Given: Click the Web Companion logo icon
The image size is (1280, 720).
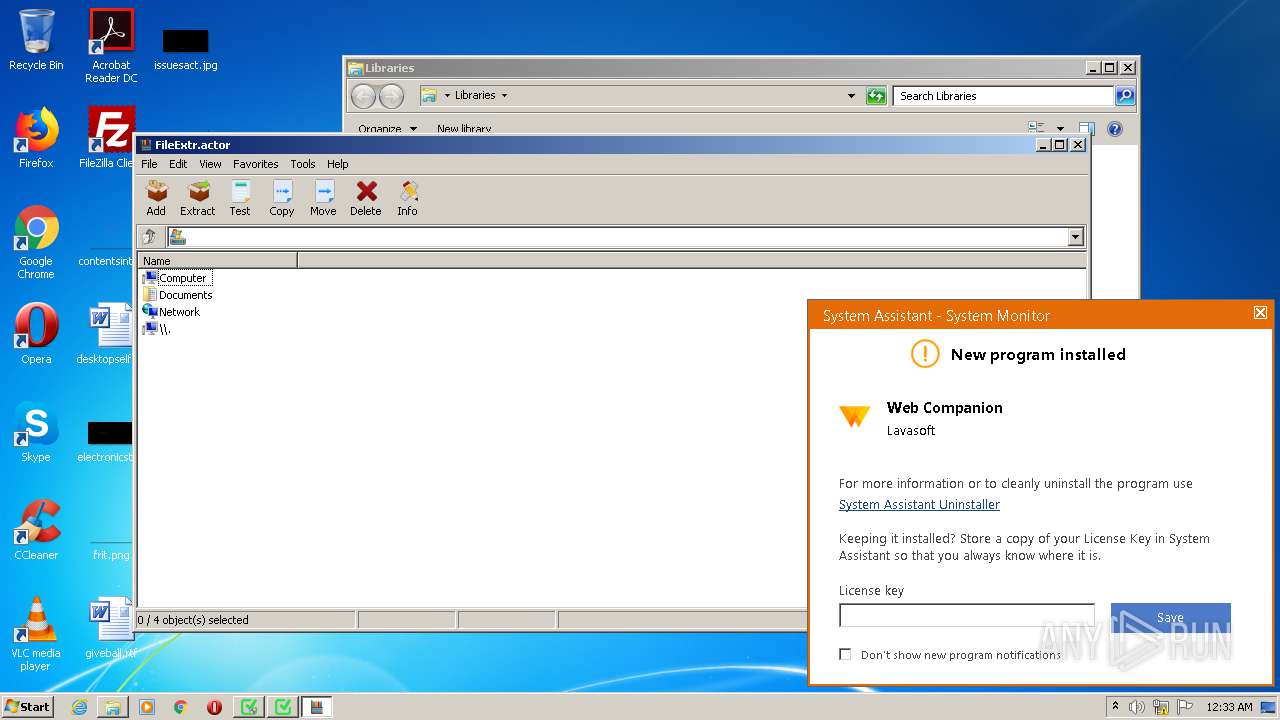Looking at the screenshot, I should 854,417.
